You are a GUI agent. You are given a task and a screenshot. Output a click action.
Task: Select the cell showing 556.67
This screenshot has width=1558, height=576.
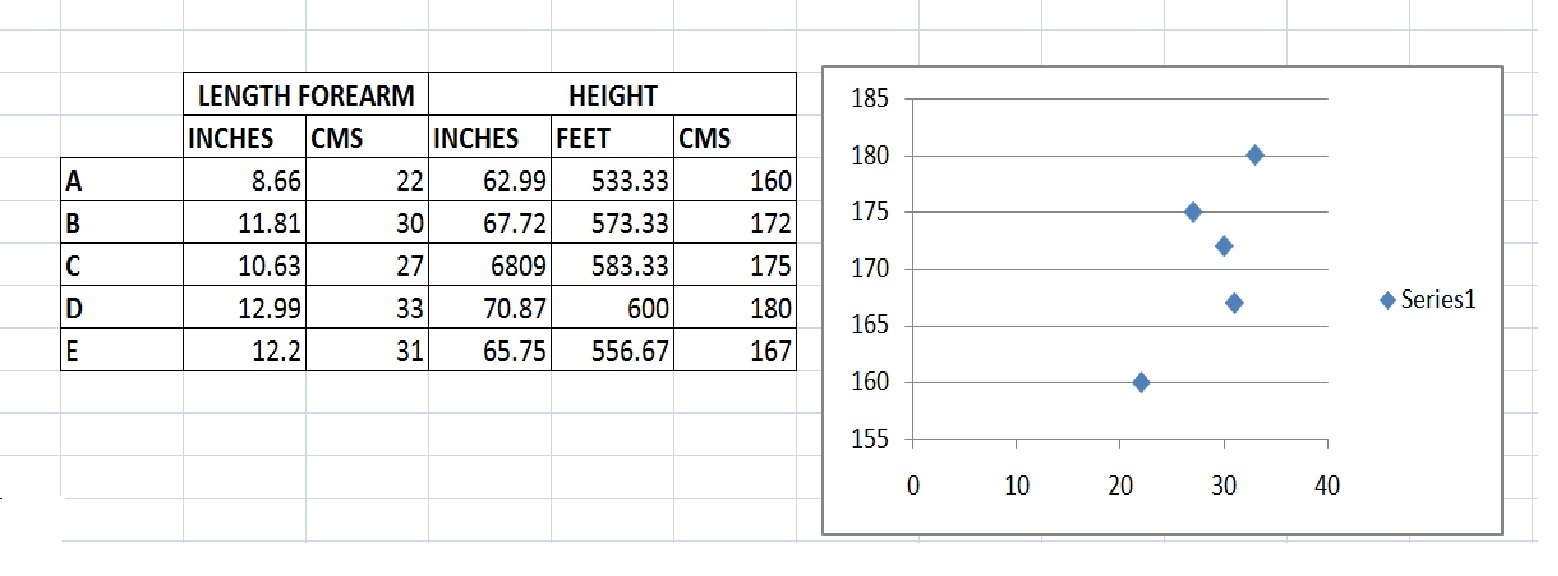point(612,351)
